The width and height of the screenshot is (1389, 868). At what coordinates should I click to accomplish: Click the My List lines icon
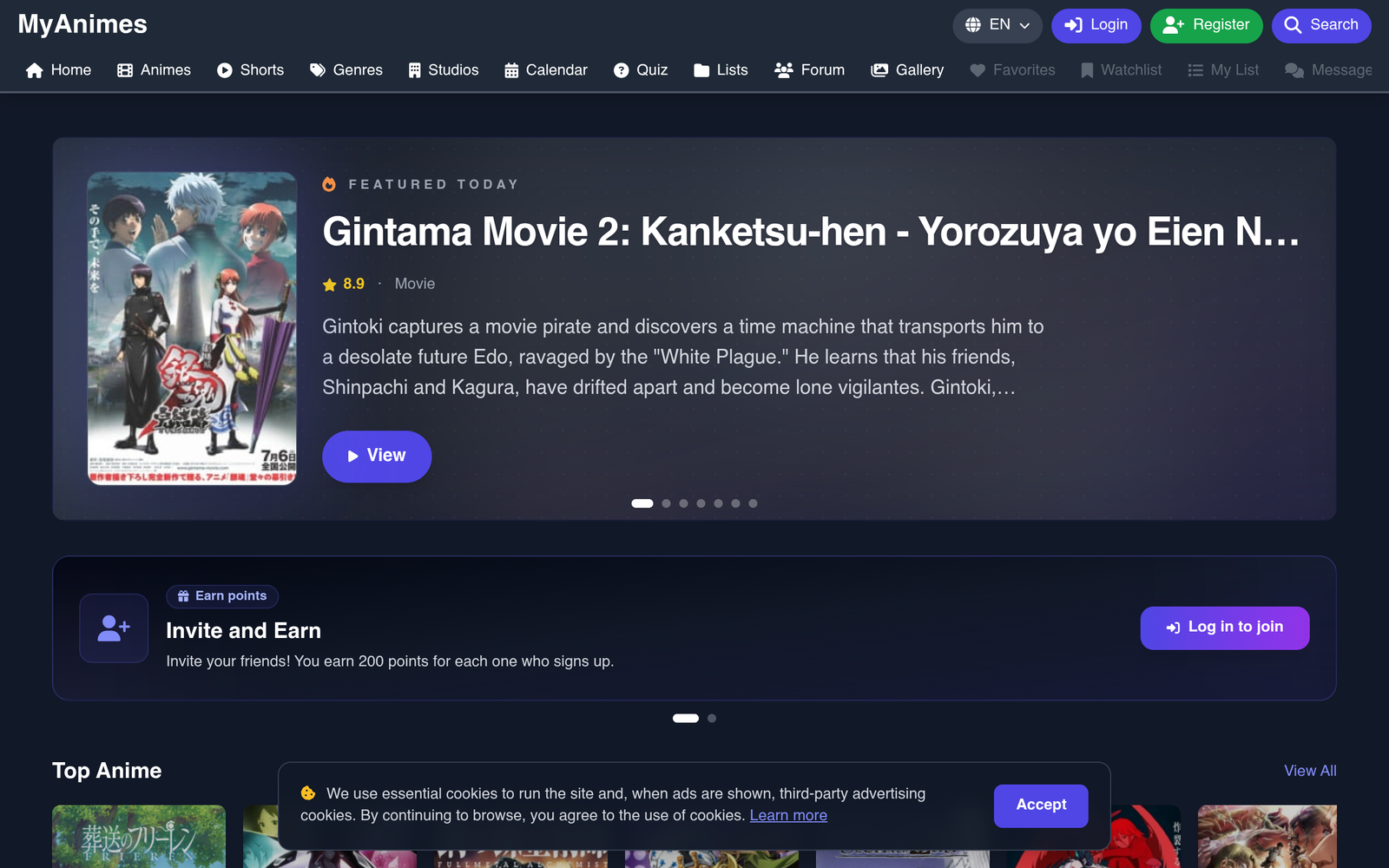click(x=1195, y=70)
